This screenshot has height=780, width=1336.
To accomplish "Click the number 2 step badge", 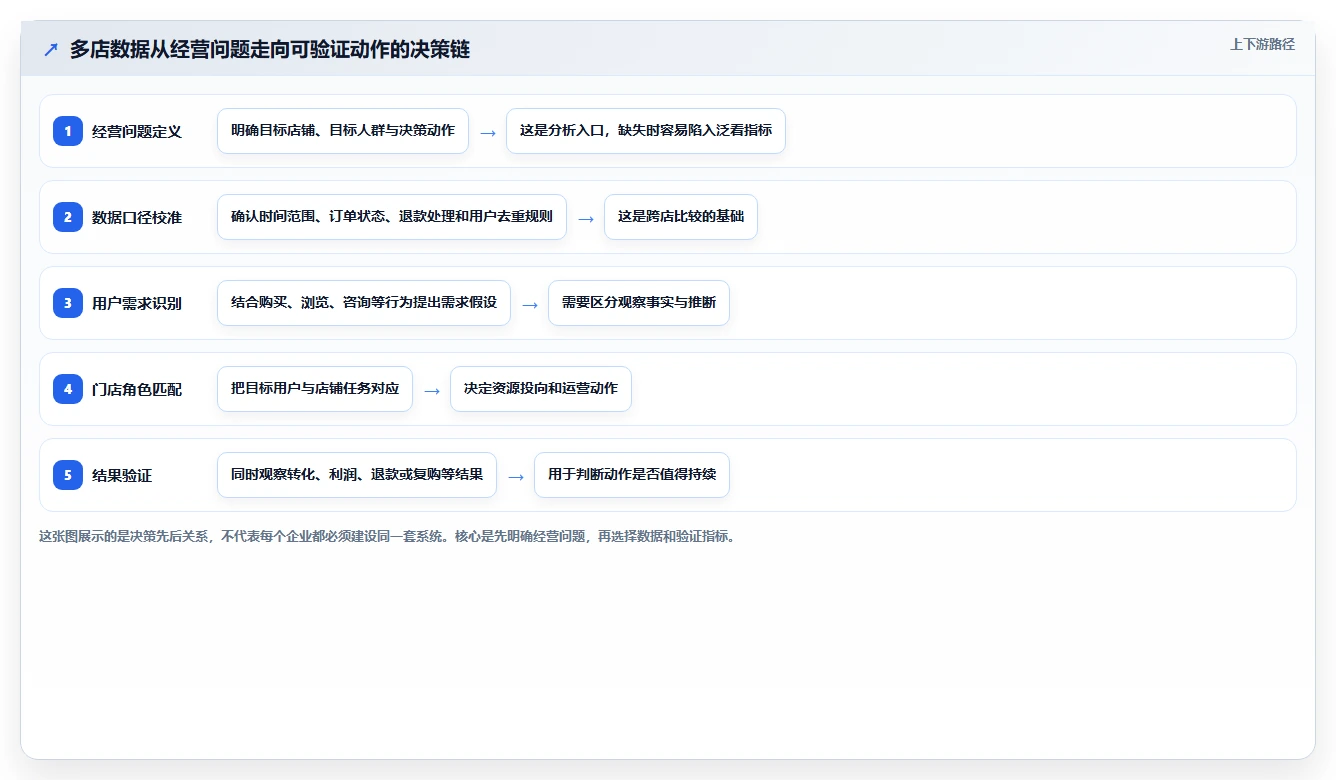I will pyautogui.click(x=68, y=217).
